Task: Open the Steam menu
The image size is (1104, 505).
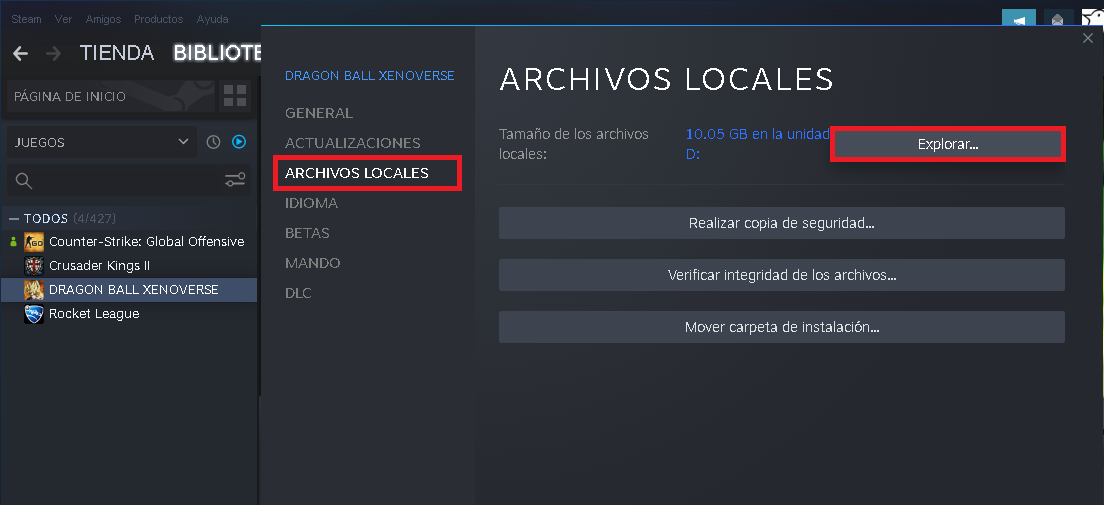Action: pyautogui.click(x=26, y=19)
